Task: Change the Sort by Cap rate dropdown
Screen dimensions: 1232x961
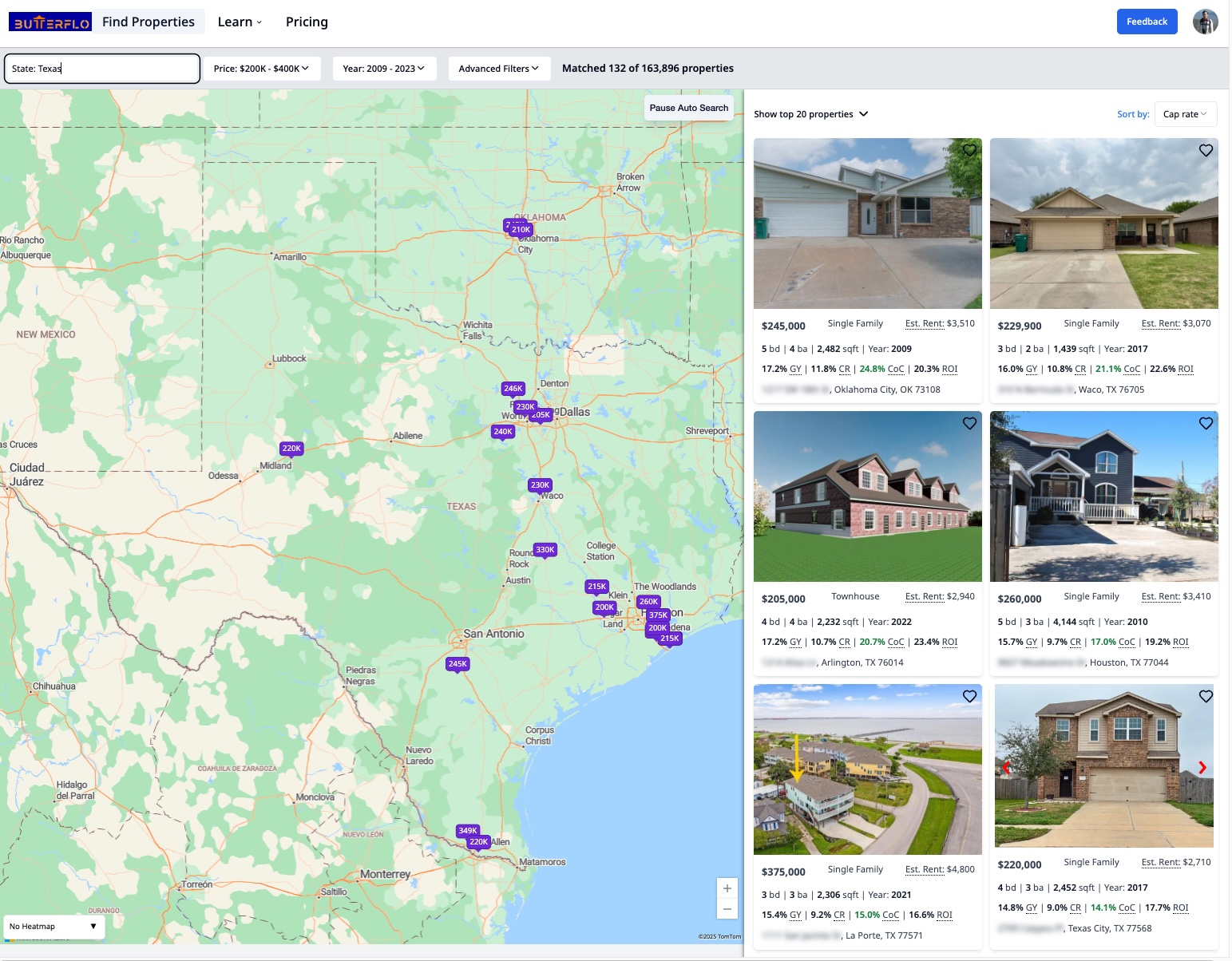Action: point(1186,113)
